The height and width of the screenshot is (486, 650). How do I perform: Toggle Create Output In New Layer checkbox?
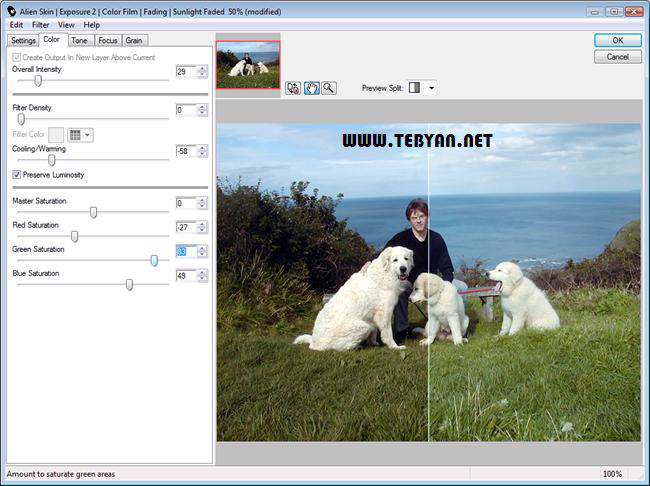coord(17,57)
